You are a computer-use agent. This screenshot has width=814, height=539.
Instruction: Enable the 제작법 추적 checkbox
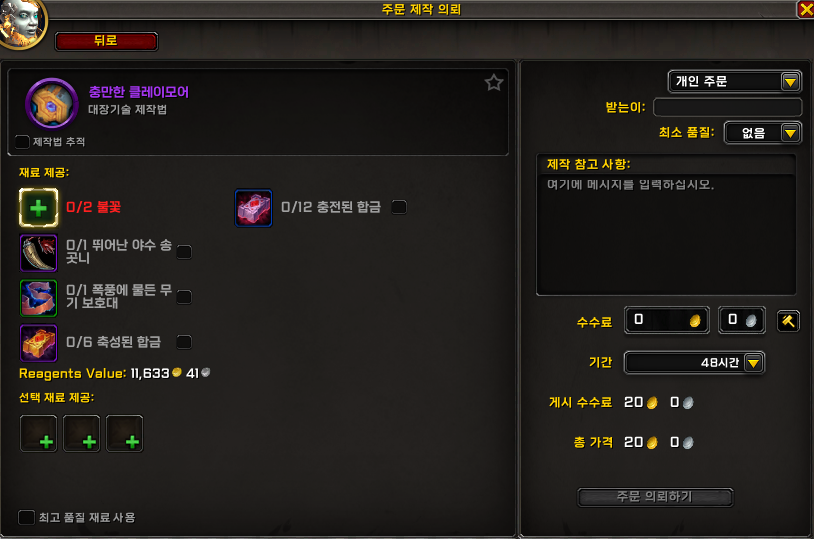click(22, 142)
